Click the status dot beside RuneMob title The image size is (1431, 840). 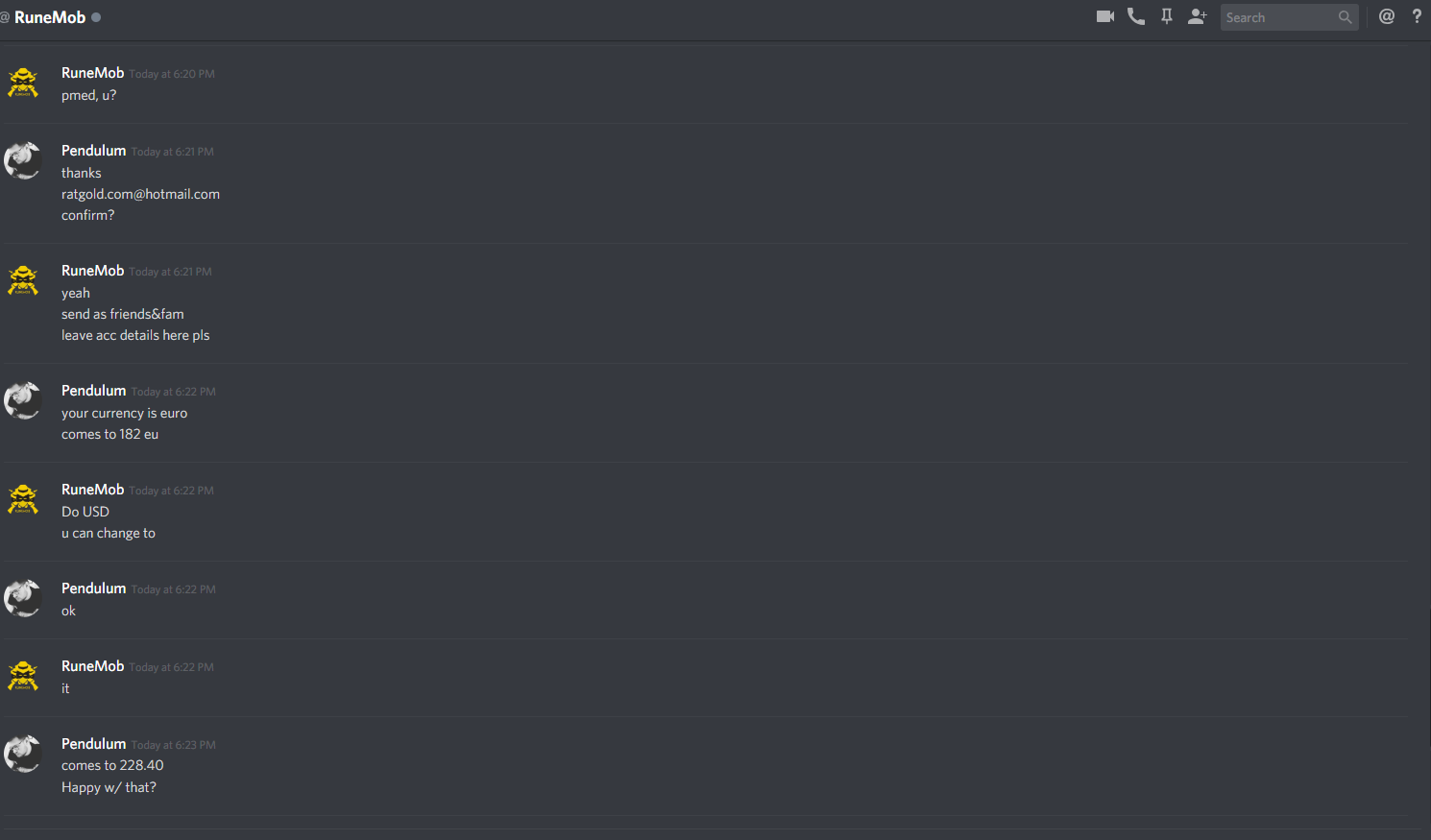pyautogui.click(x=96, y=17)
